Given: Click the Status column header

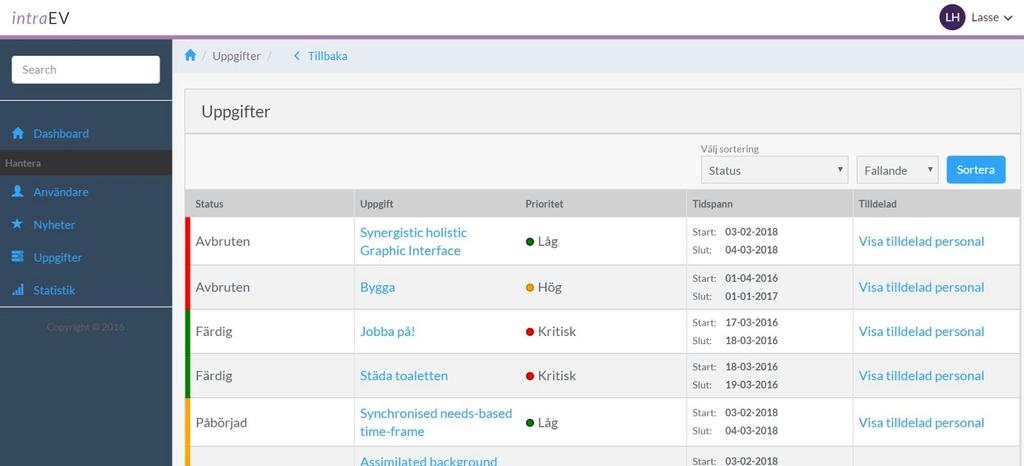Looking at the screenshot, I should (209, 204).
